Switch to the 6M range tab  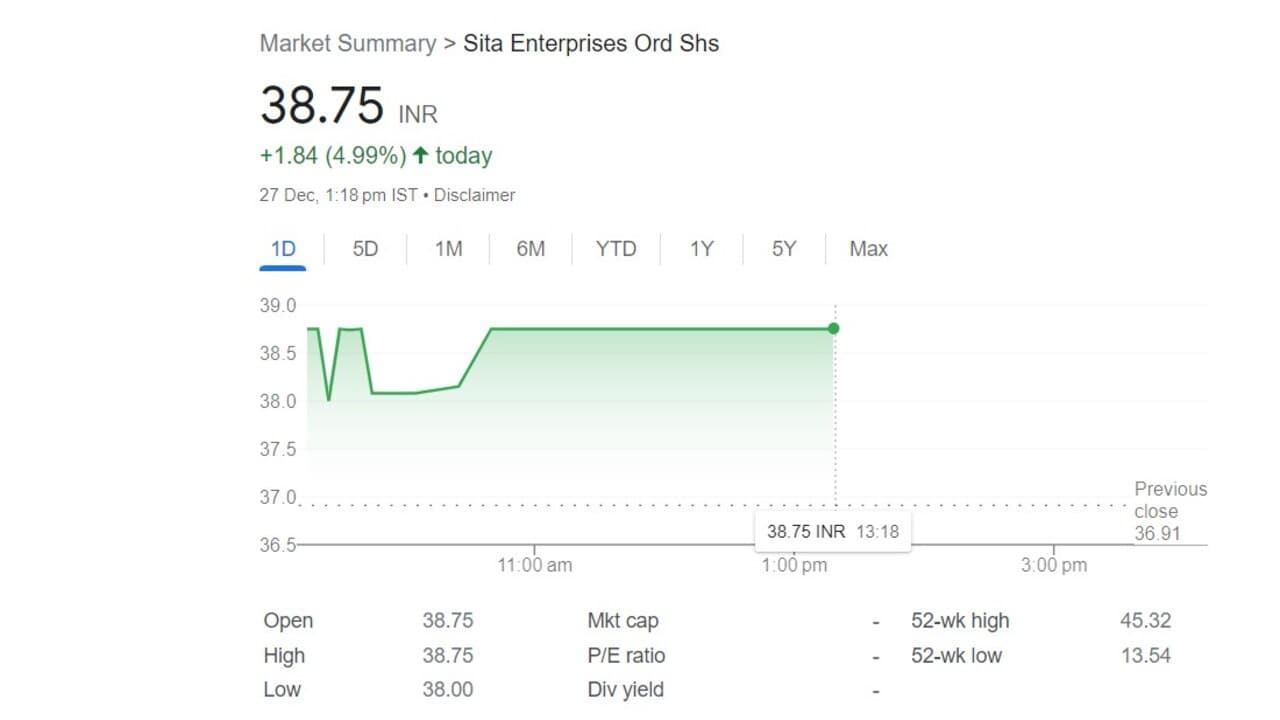point(530,249)
